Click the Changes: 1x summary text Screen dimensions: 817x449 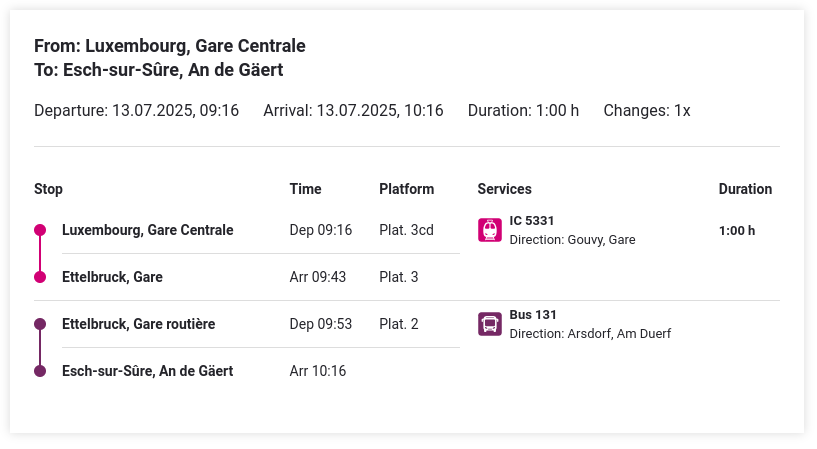click(647, 110)
